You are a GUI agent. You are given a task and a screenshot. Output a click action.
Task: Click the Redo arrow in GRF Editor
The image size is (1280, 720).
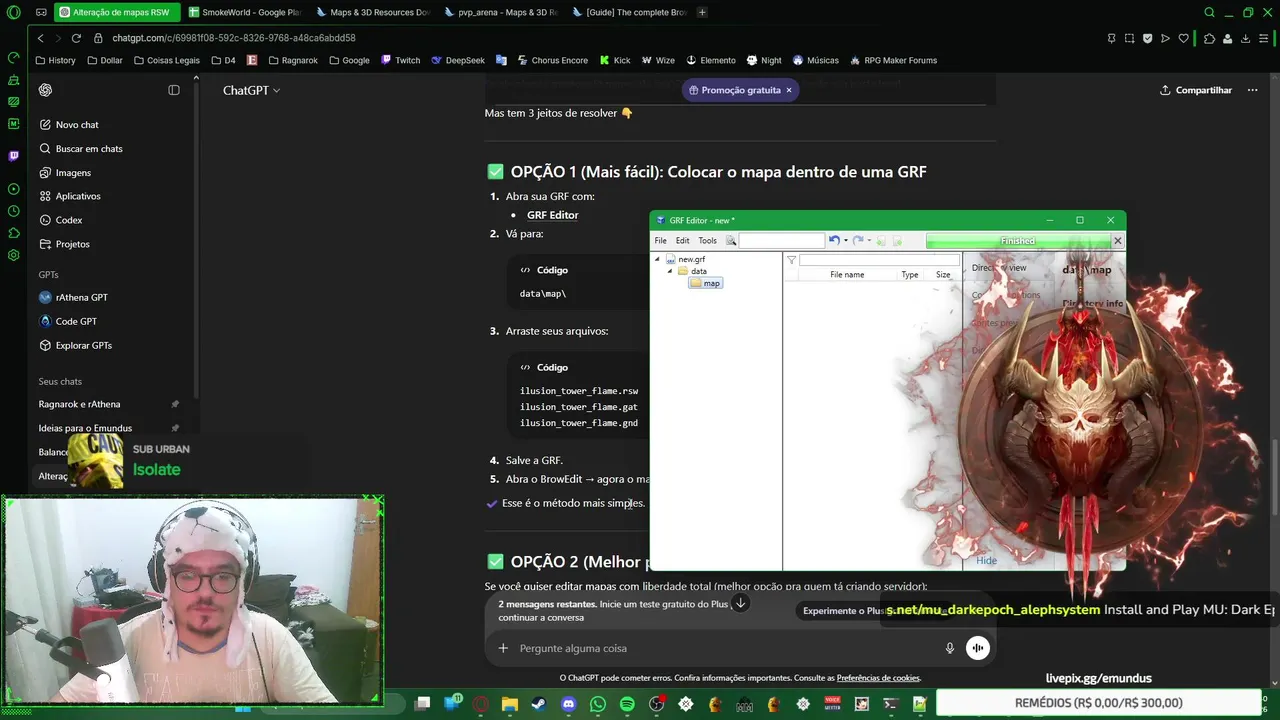pos(857,241)
